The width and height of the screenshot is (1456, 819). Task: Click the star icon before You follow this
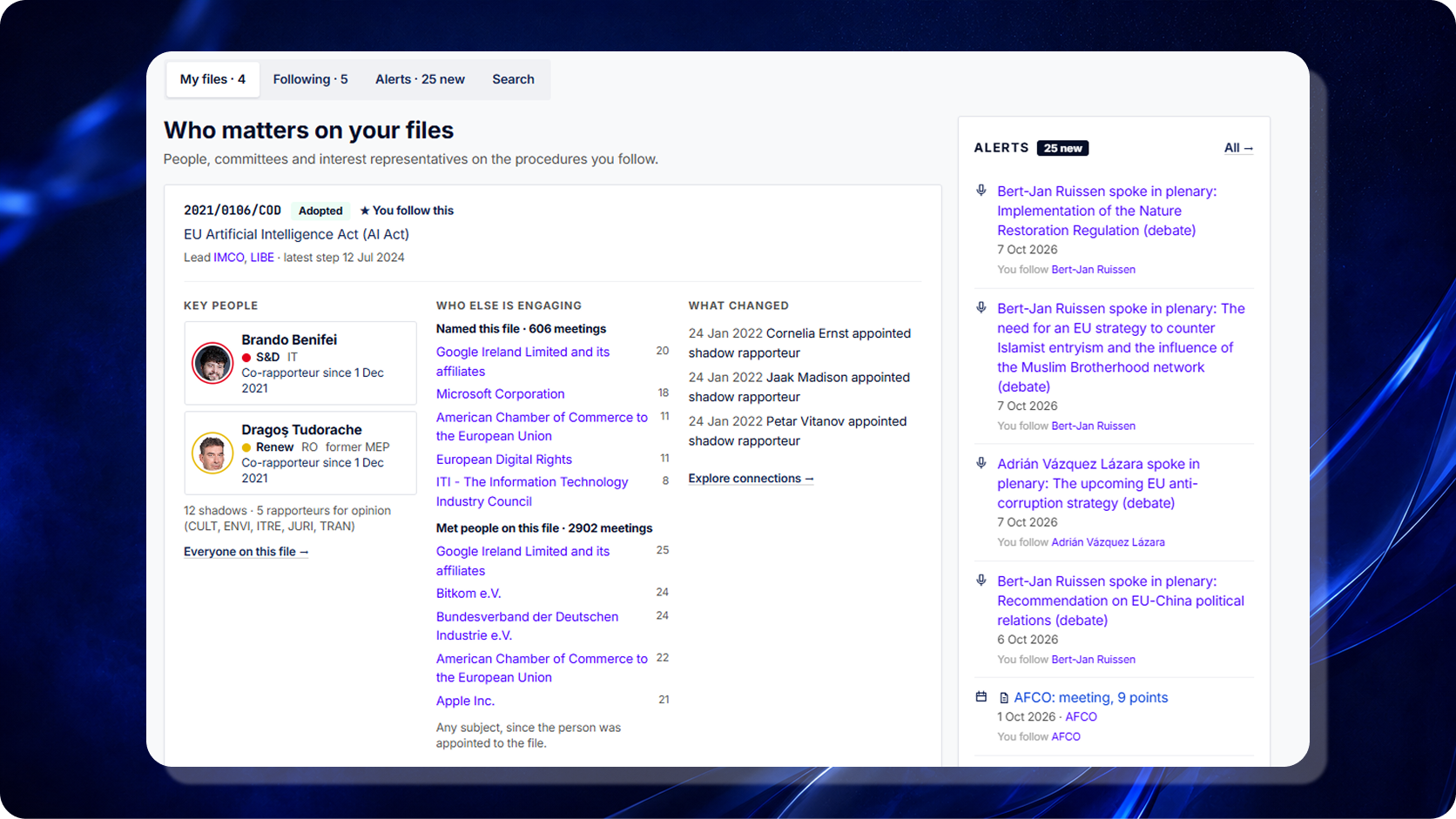pos(365,211)
